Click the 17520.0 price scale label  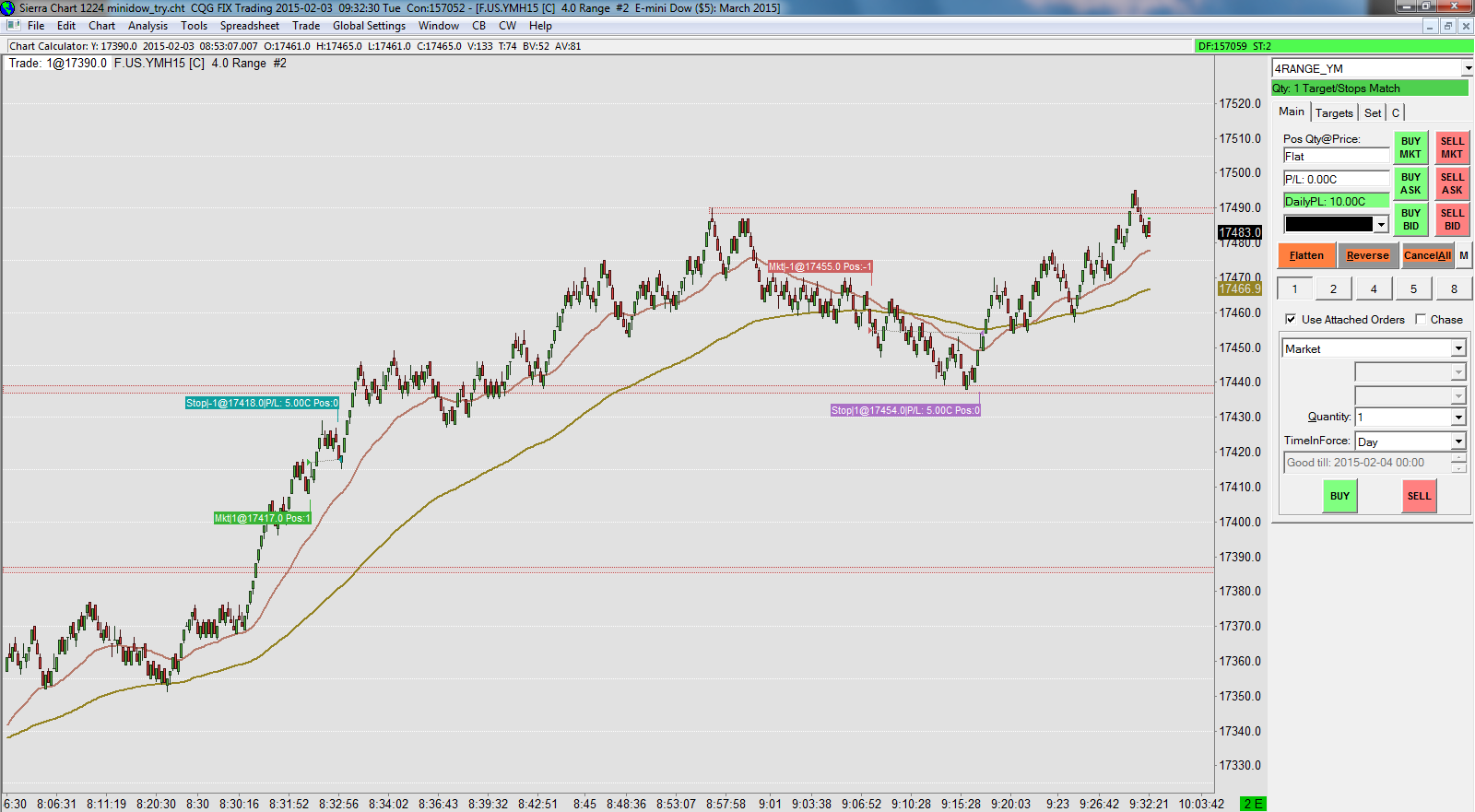click(x=1240, y=103)
